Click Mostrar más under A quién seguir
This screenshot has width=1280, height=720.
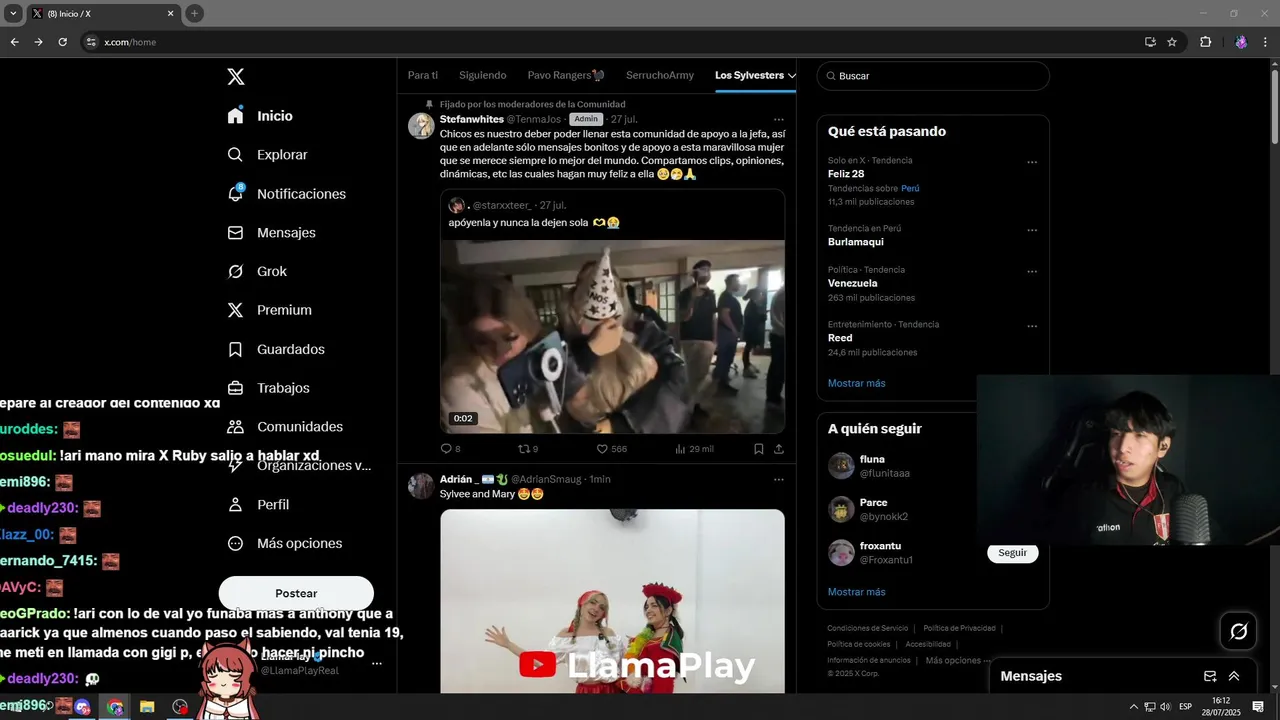(x=857, y=592)
